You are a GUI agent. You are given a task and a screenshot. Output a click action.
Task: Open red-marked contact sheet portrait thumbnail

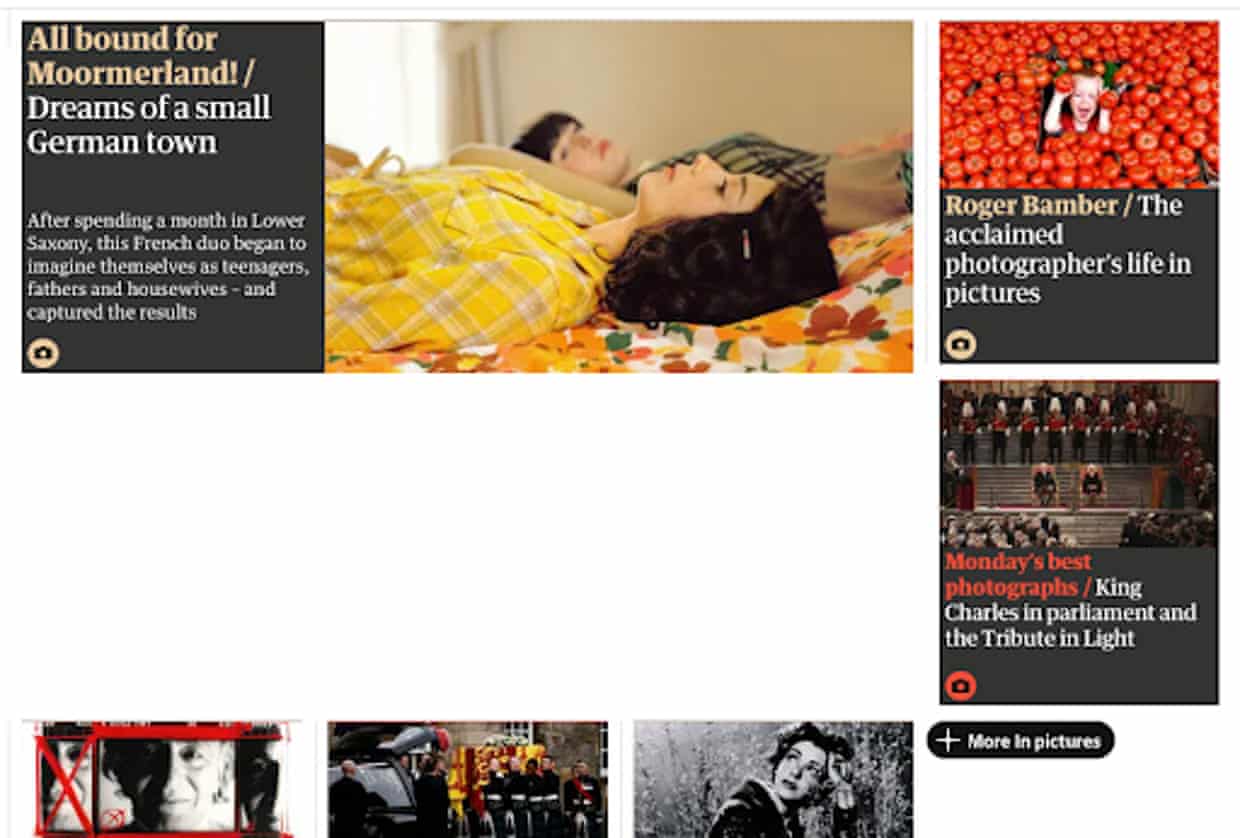pos(161,779)
